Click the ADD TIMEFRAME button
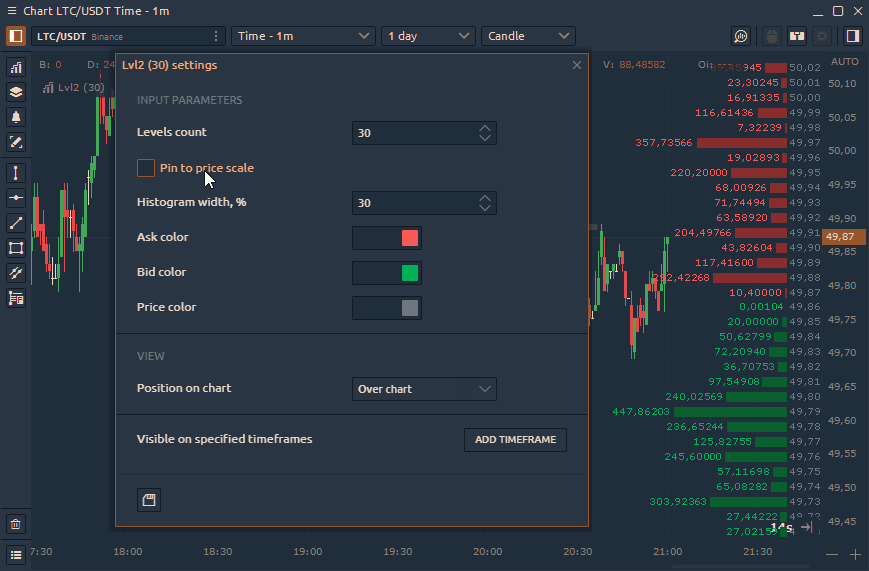Image resolution: width=869 pixels, height=571 pixels. 515,440
